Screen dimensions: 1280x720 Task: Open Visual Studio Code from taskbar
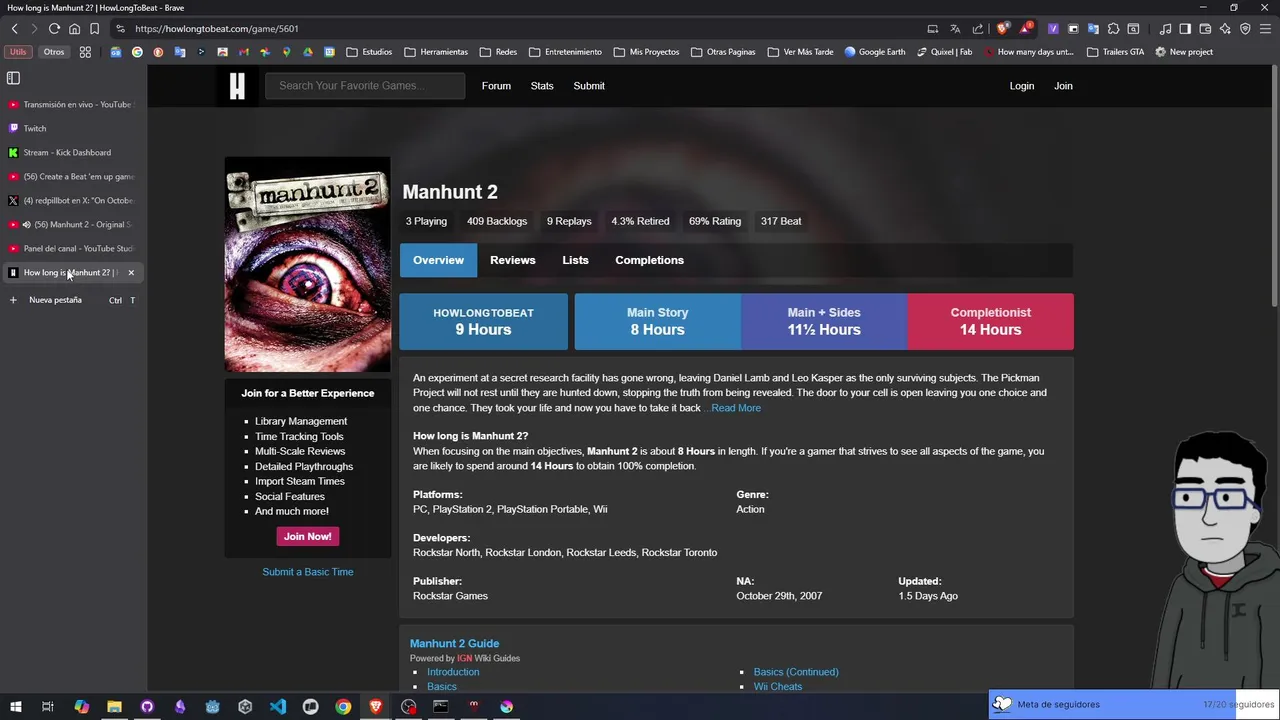tap(278, 707)
